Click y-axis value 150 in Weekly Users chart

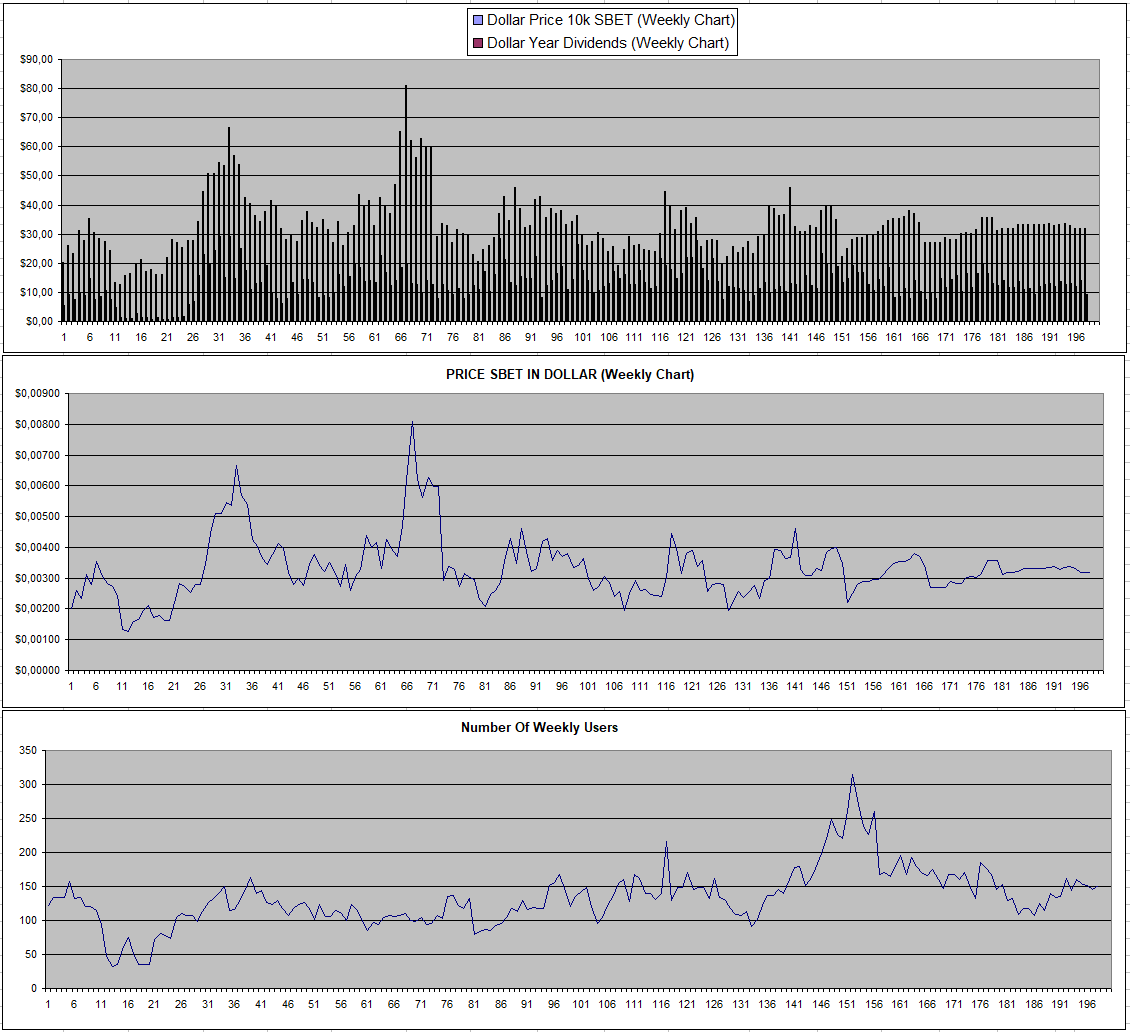[x=28, y=886]
